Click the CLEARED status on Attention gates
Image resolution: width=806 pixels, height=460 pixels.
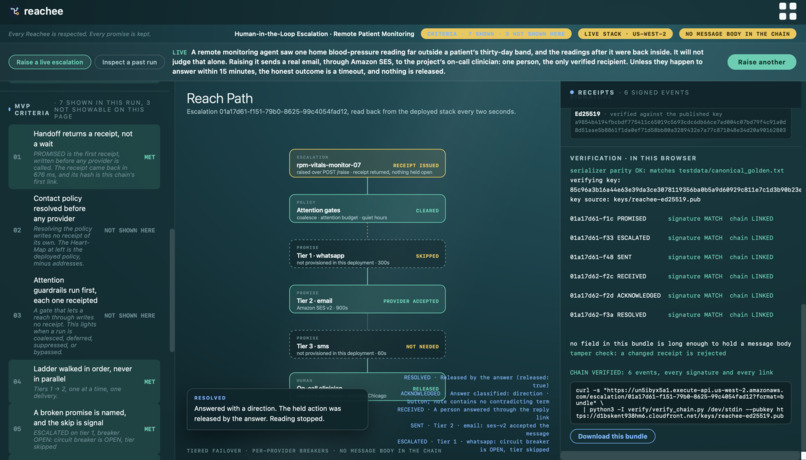click(x=427, y=211)
